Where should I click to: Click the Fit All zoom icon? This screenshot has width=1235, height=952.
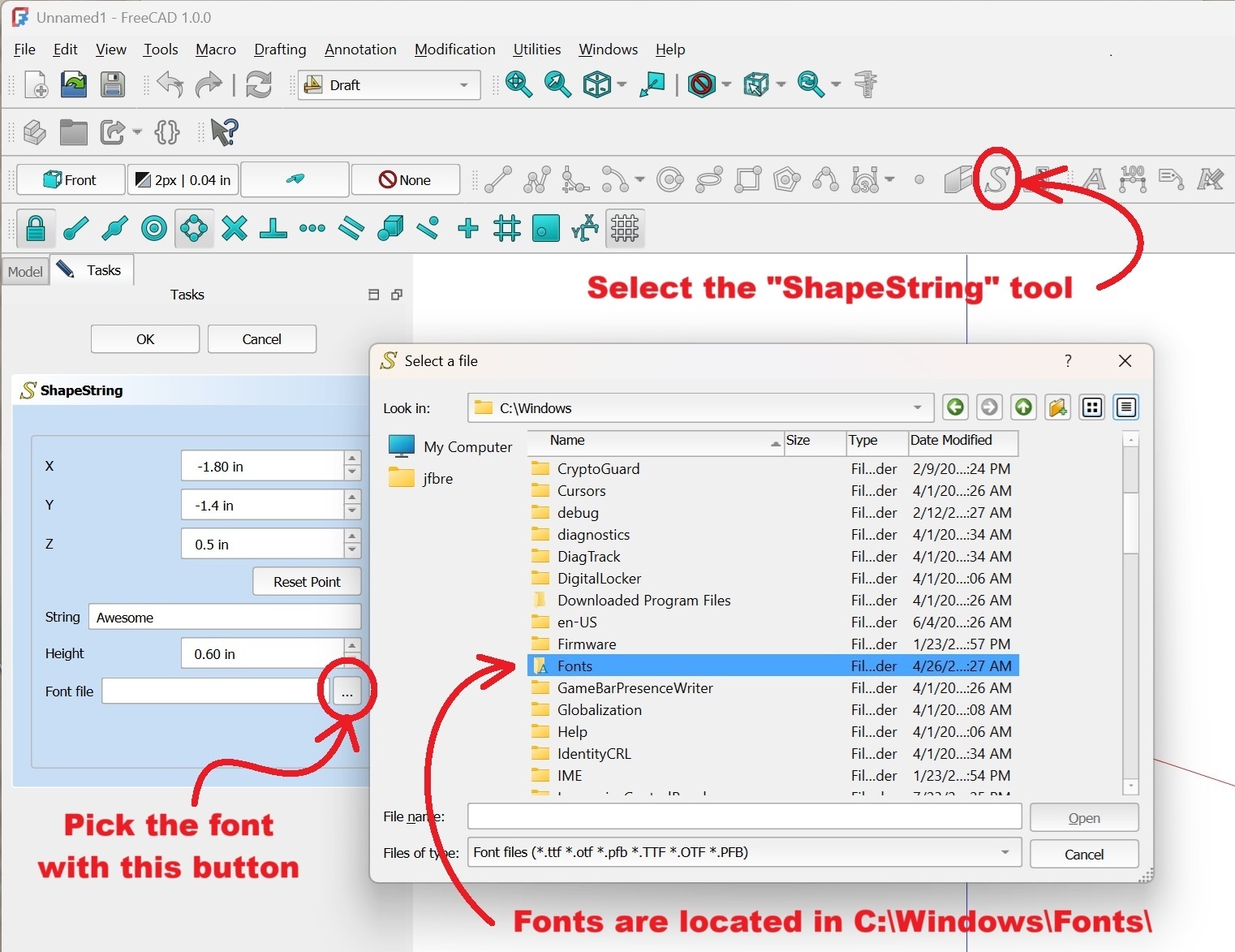point(519,84)
